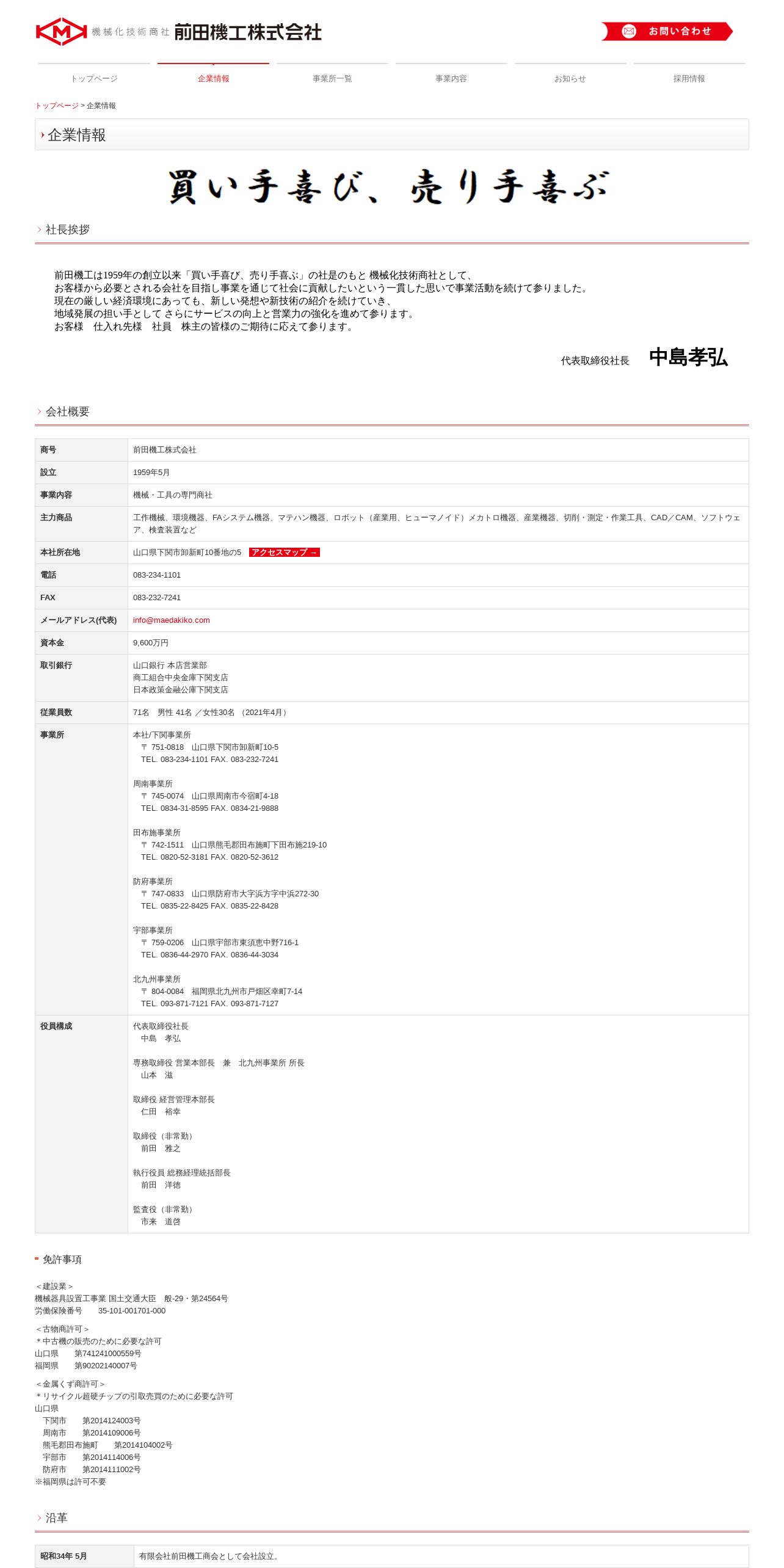Click 日本政策金融公庫下関支店 text
Screen dimensions: 784x1568
pyautogui.click(x=181, y=689)
